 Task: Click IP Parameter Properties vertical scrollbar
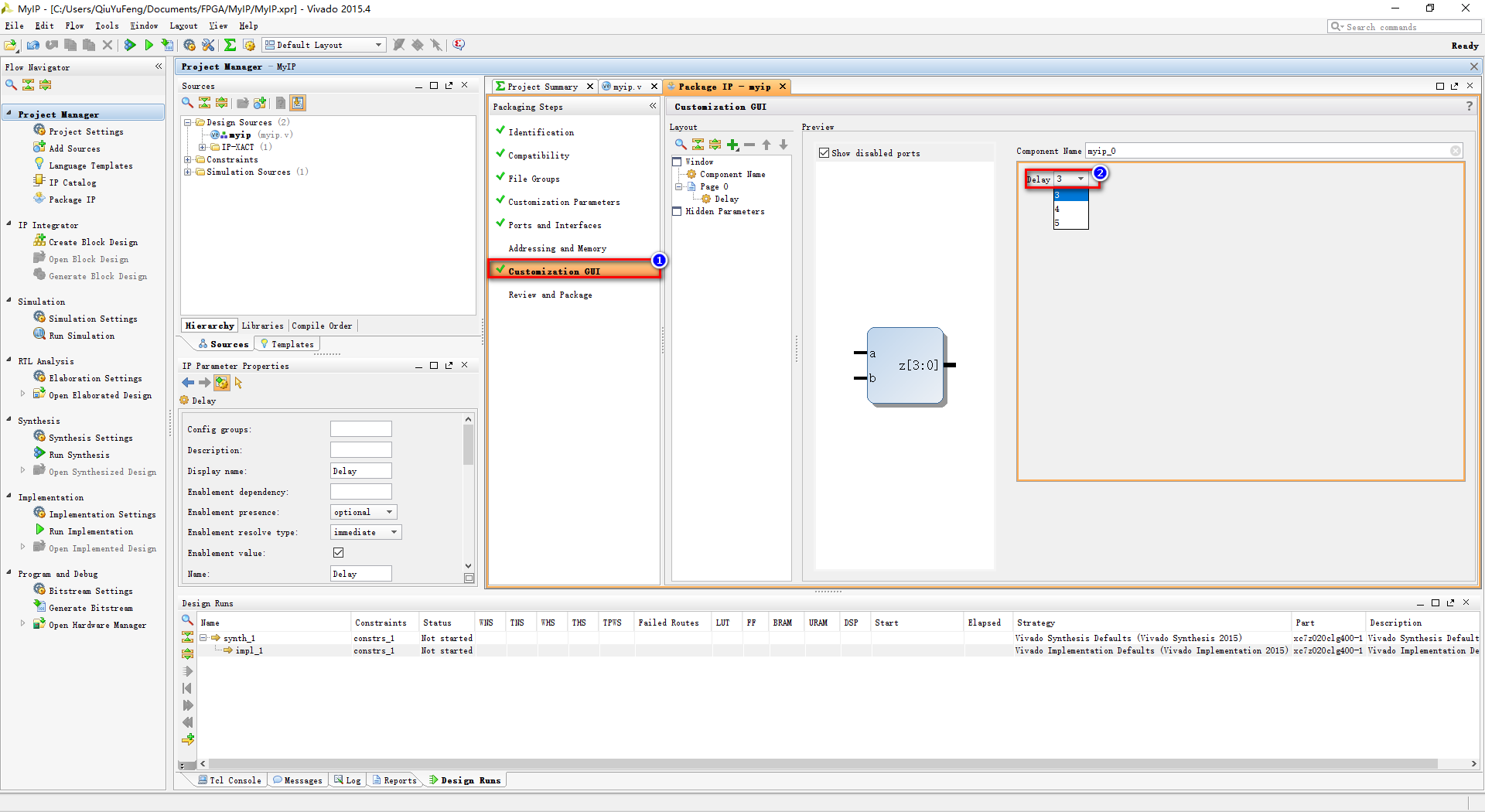pyautogui.click(x=468, y=445)
